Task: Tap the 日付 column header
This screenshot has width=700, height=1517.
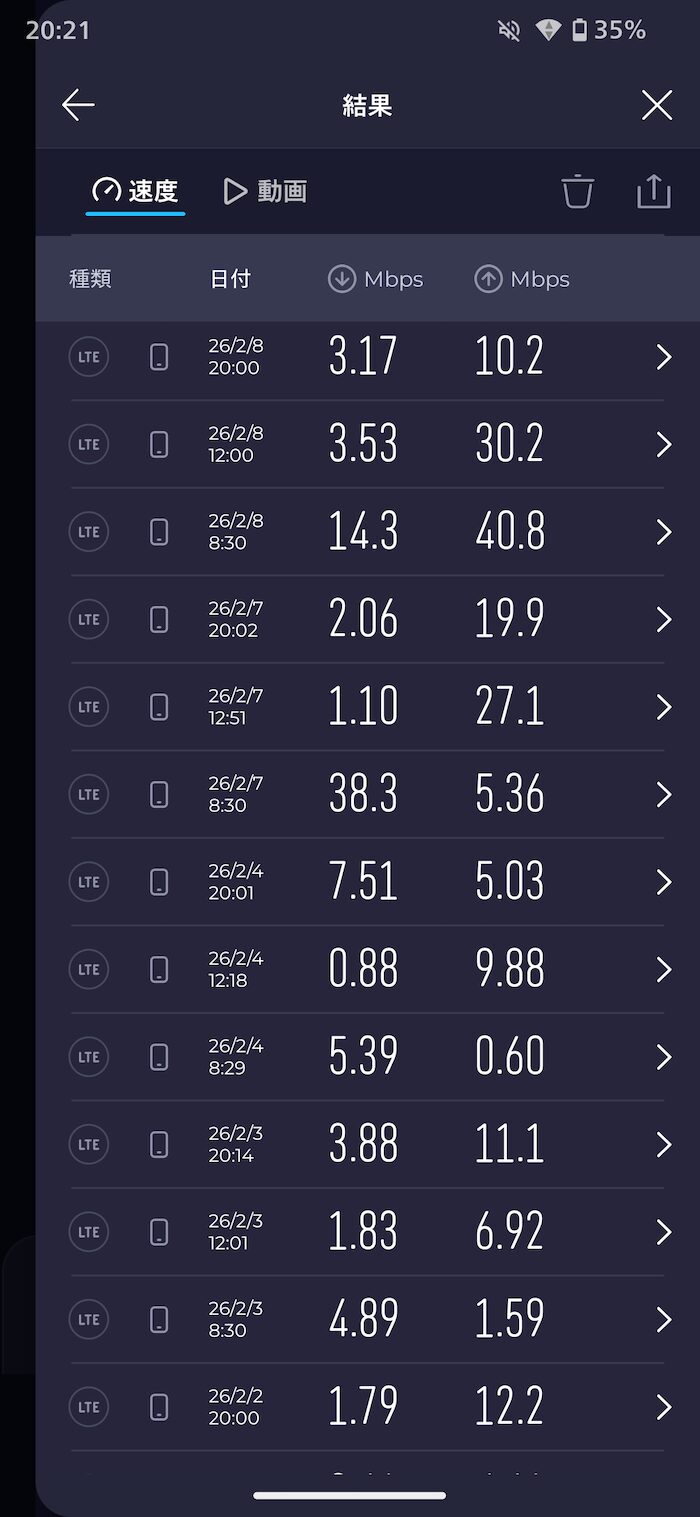Action: (x=230, y=279)
